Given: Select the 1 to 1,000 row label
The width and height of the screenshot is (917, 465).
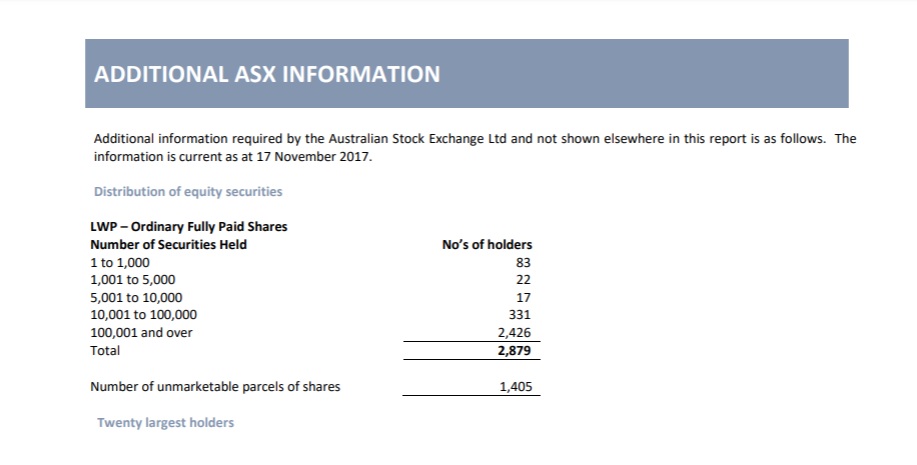Looking at the screenshot, I should (x=120, y=263).
